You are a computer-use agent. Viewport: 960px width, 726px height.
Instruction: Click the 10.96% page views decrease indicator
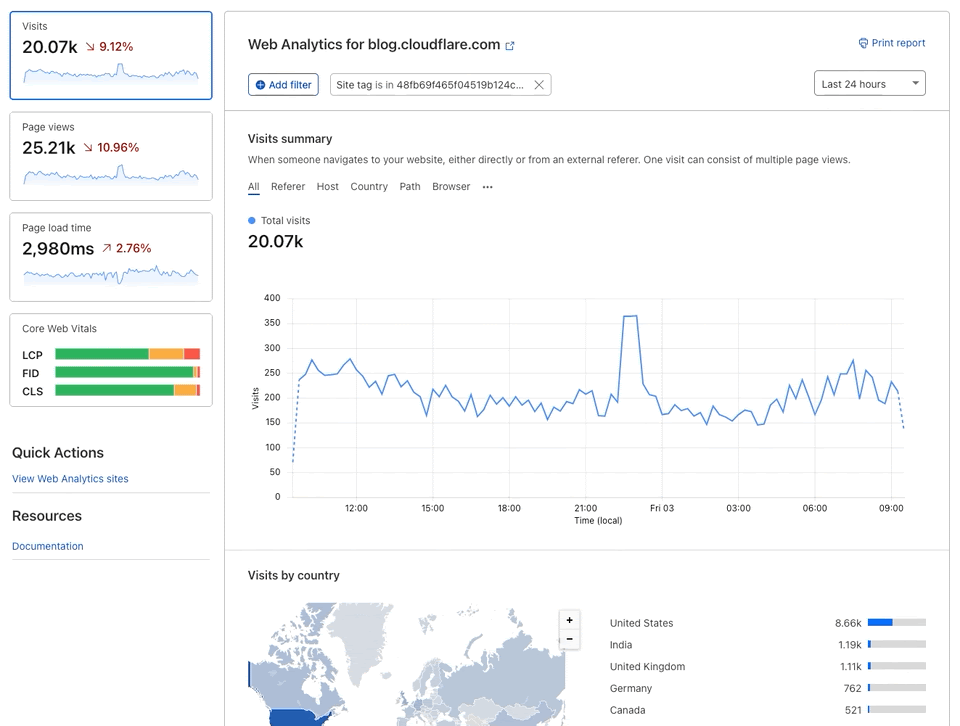(111, 148)
